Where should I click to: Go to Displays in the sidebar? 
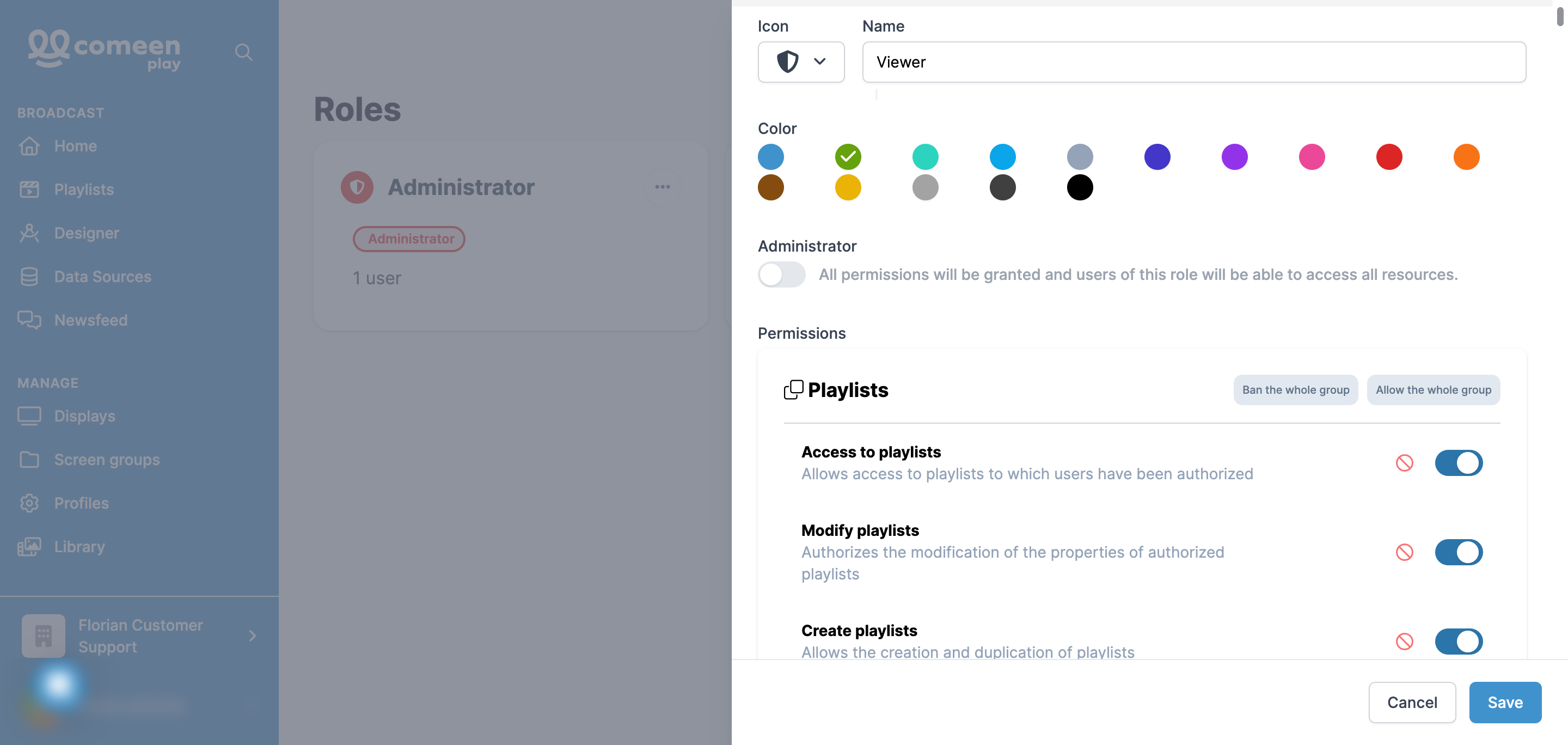[84, 416]
